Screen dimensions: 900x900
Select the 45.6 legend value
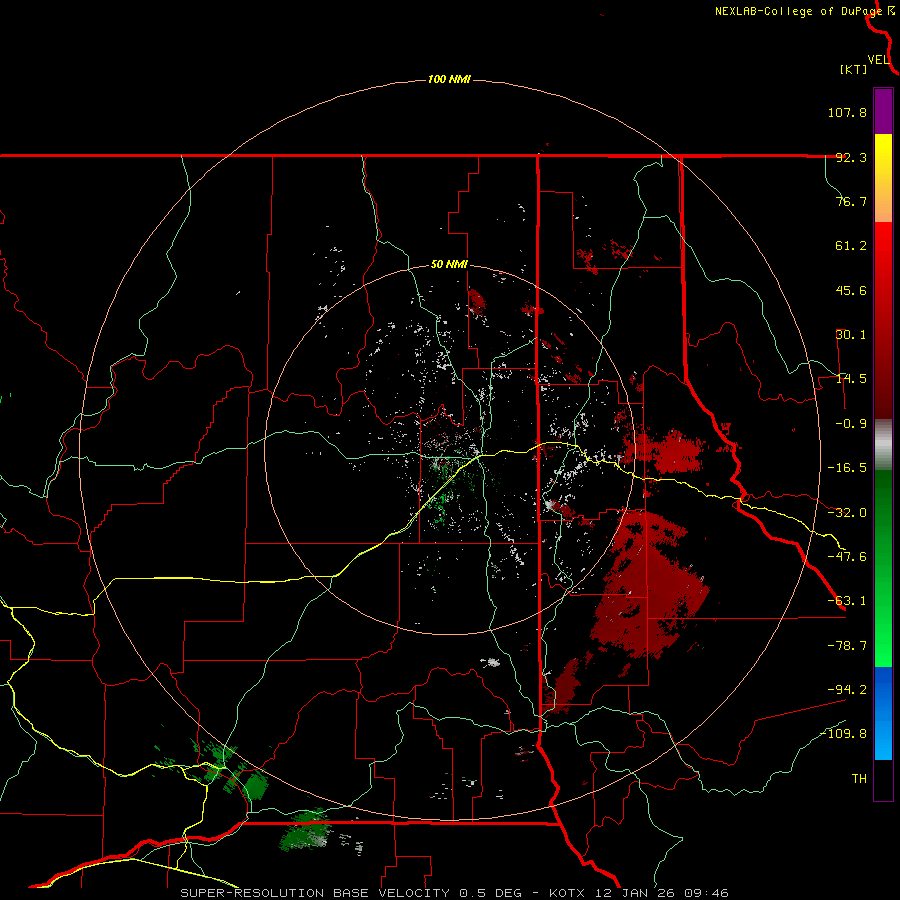pos(851,290)
